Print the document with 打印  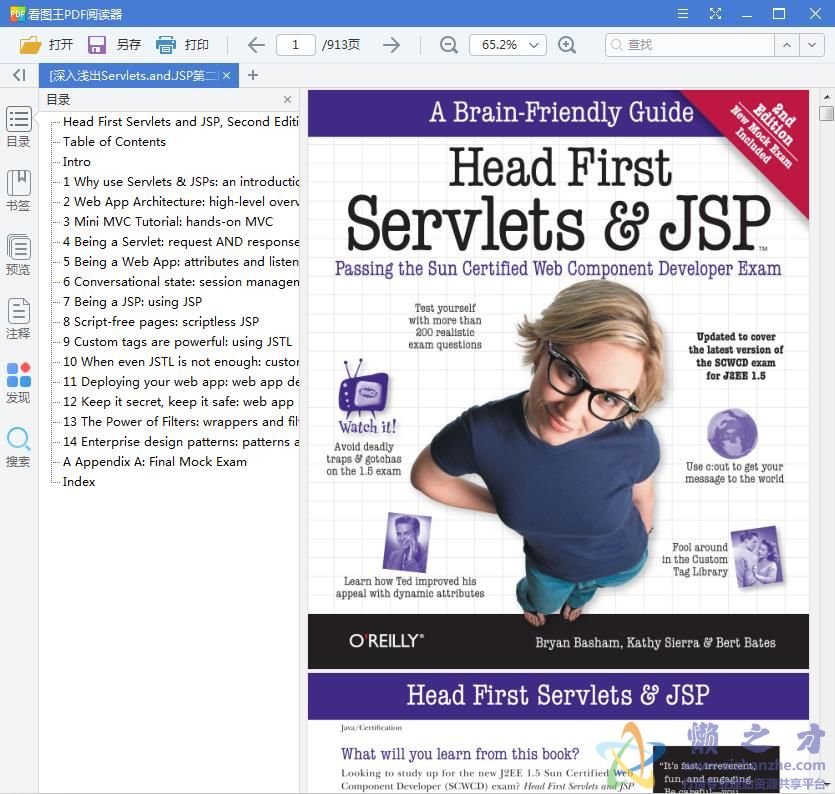pyautogui.click(x=182, y=45)
